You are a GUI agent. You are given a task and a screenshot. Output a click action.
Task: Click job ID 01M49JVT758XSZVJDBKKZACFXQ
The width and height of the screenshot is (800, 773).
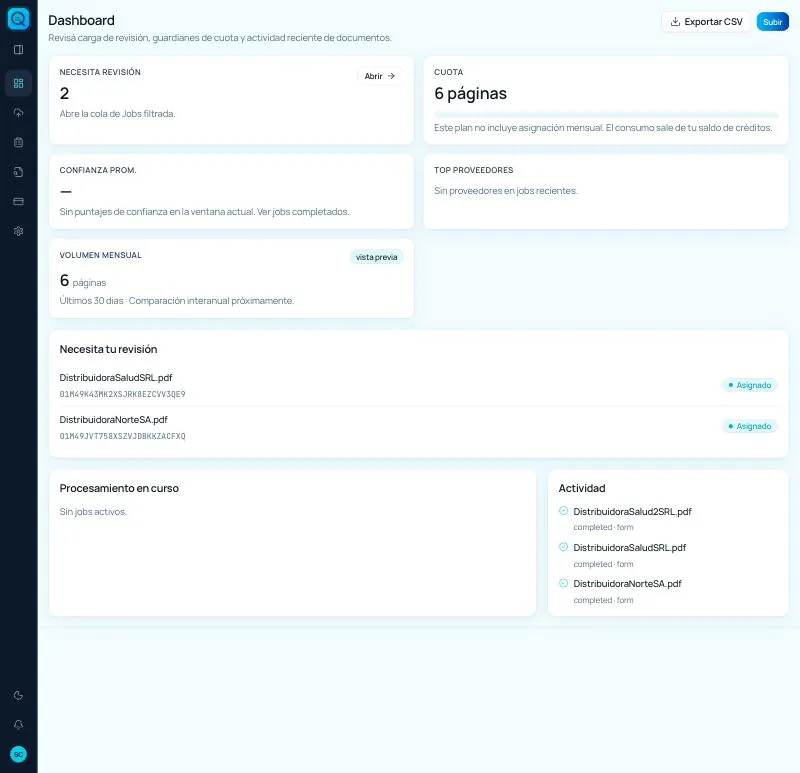[122, 436]
